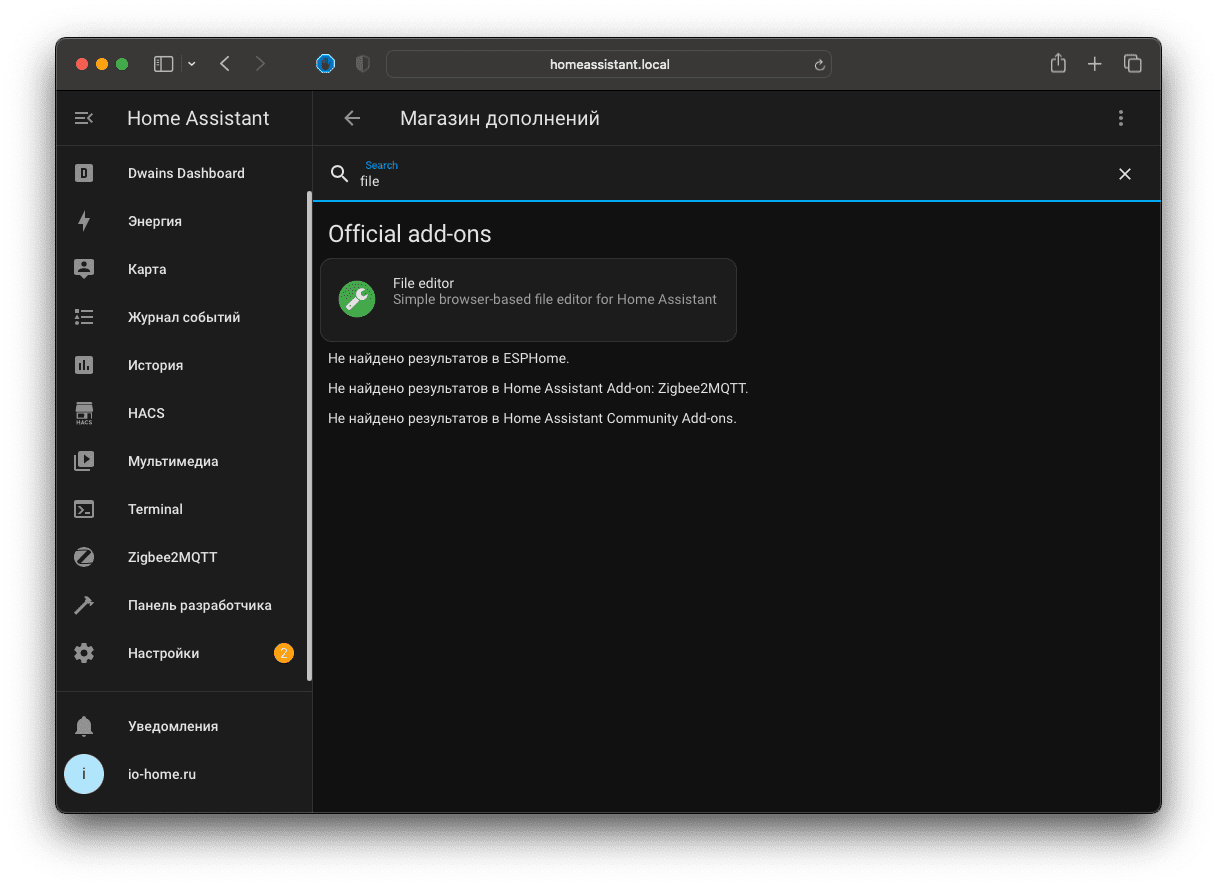Clear the search with X button
This screenshot has height=887, width=1217.
click(x=1124, y=174)
